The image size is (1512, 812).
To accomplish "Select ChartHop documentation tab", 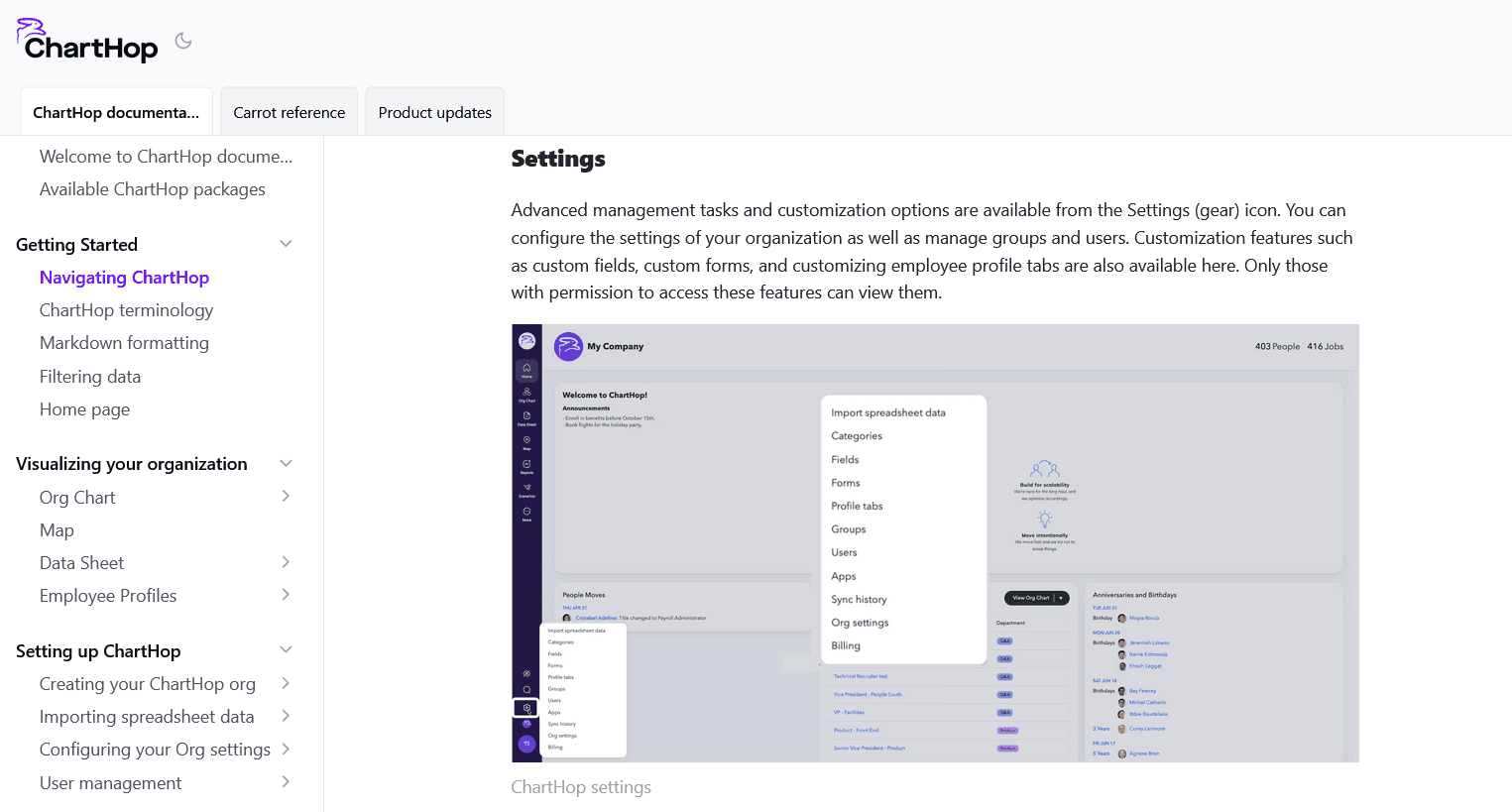I will [x=116, y=112].
